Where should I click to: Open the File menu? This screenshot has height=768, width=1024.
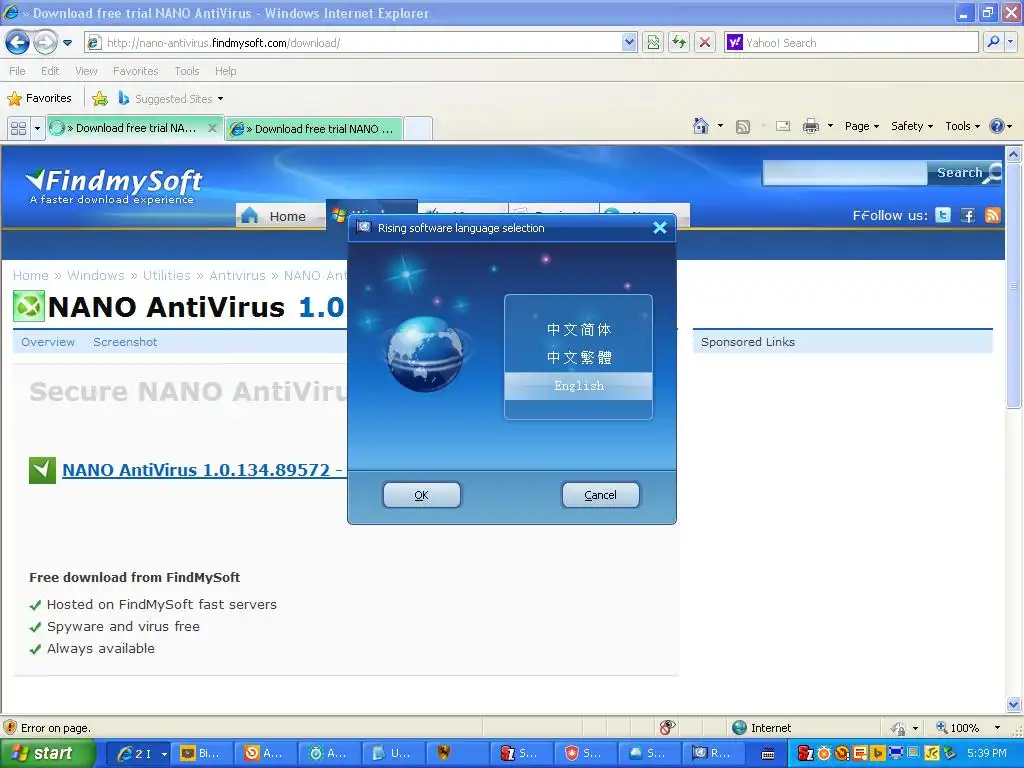[18, 71]
